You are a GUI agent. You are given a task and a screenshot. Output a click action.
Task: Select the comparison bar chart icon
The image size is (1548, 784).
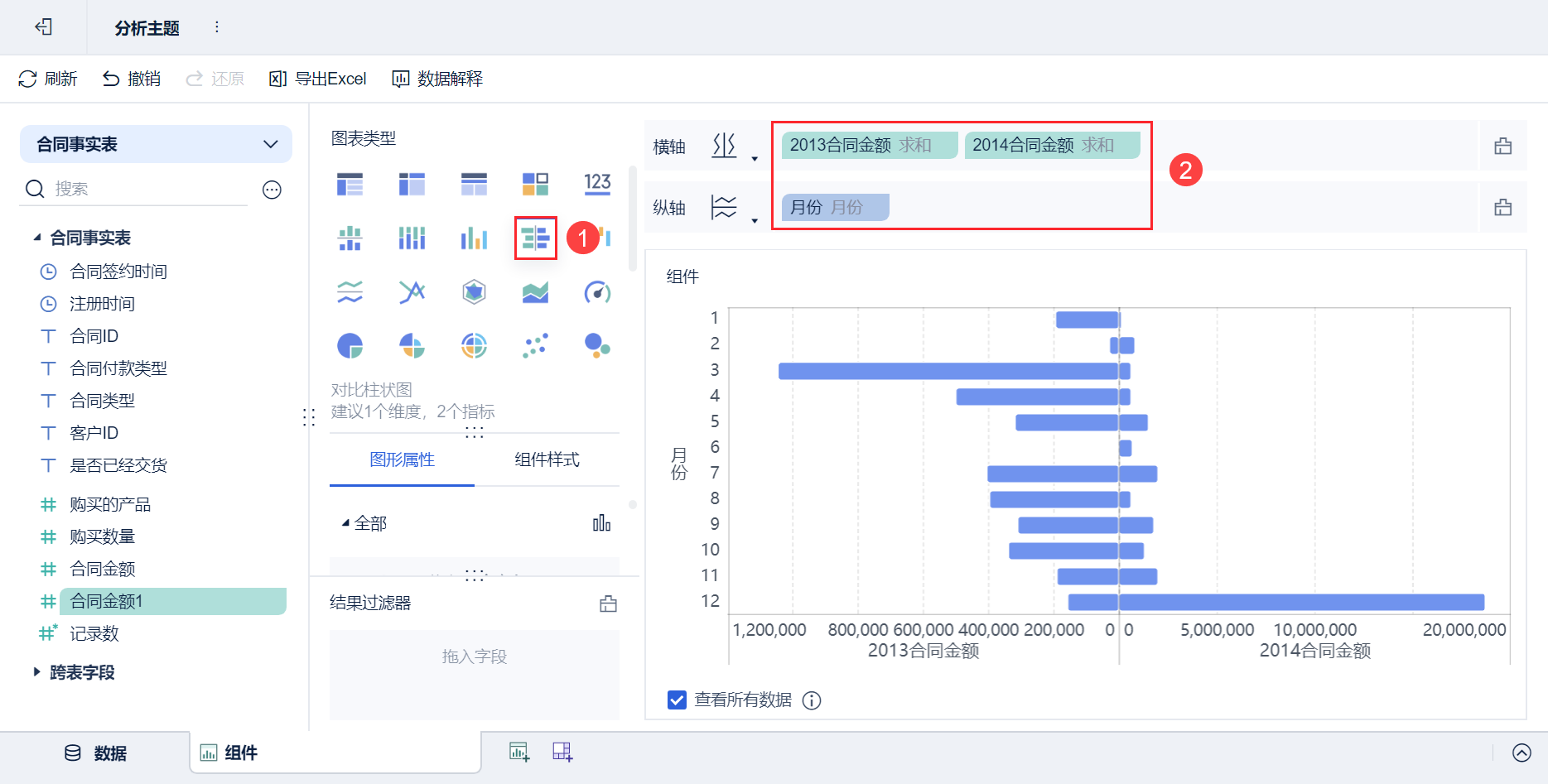click(x=535, y=238)
